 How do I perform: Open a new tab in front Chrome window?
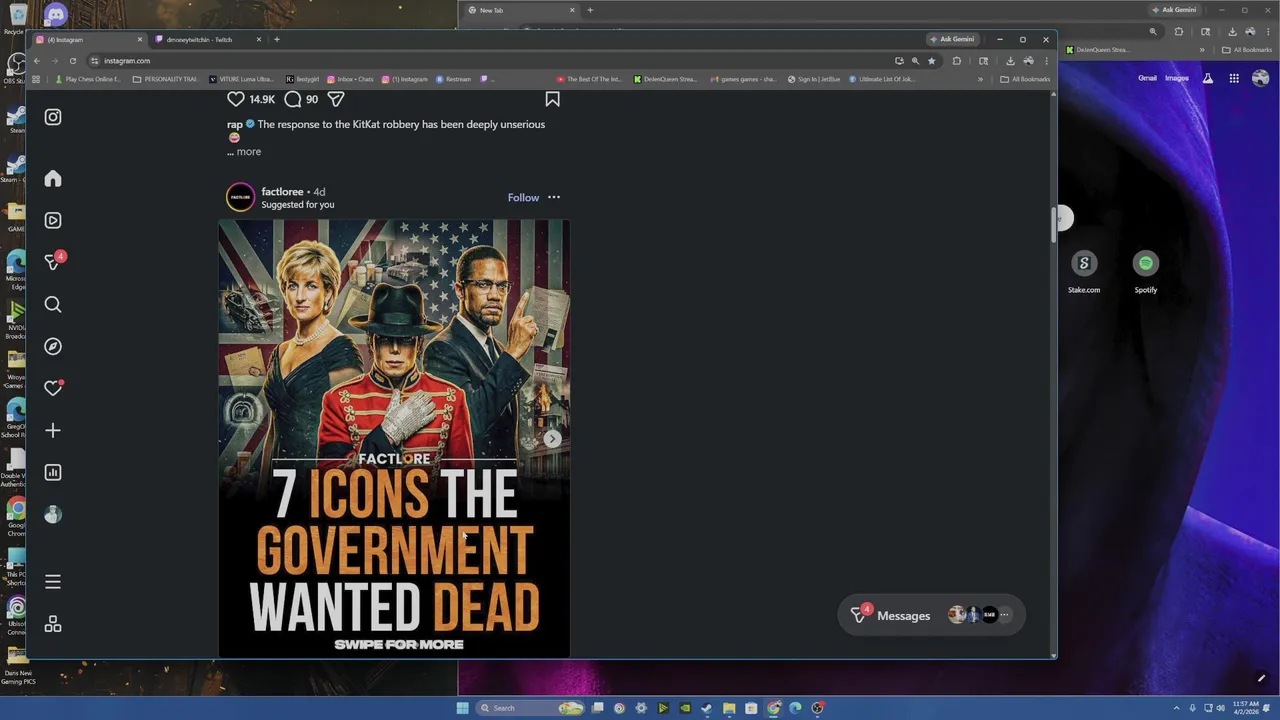[277, 39]
